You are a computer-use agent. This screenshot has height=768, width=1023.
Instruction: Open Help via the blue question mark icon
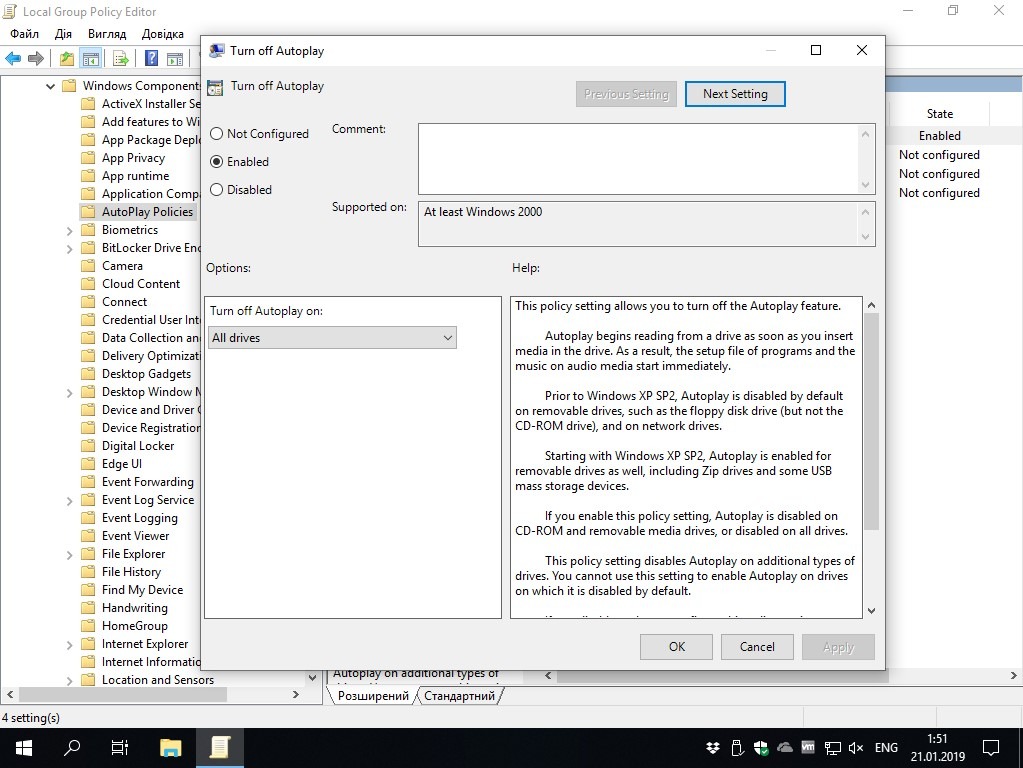[151, 59]
